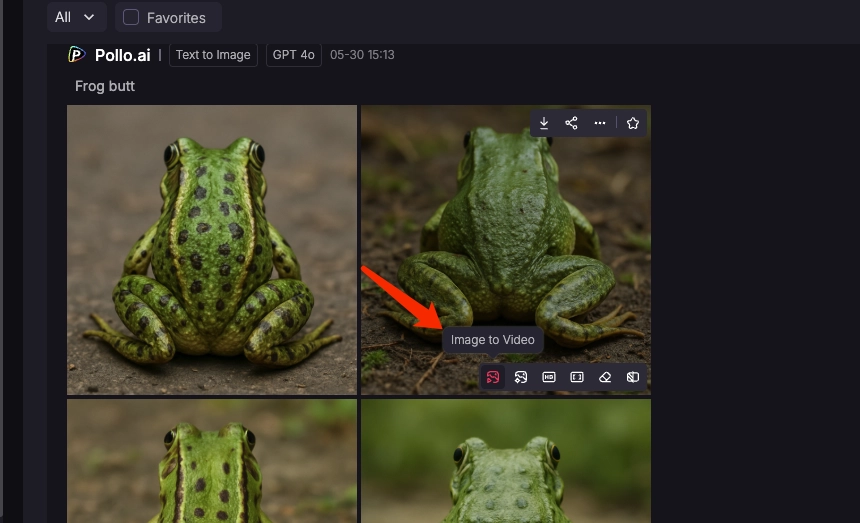This screenshot has height=523, width=860.
Task: Click the Text to Image tag
Action: click(213, 55)
